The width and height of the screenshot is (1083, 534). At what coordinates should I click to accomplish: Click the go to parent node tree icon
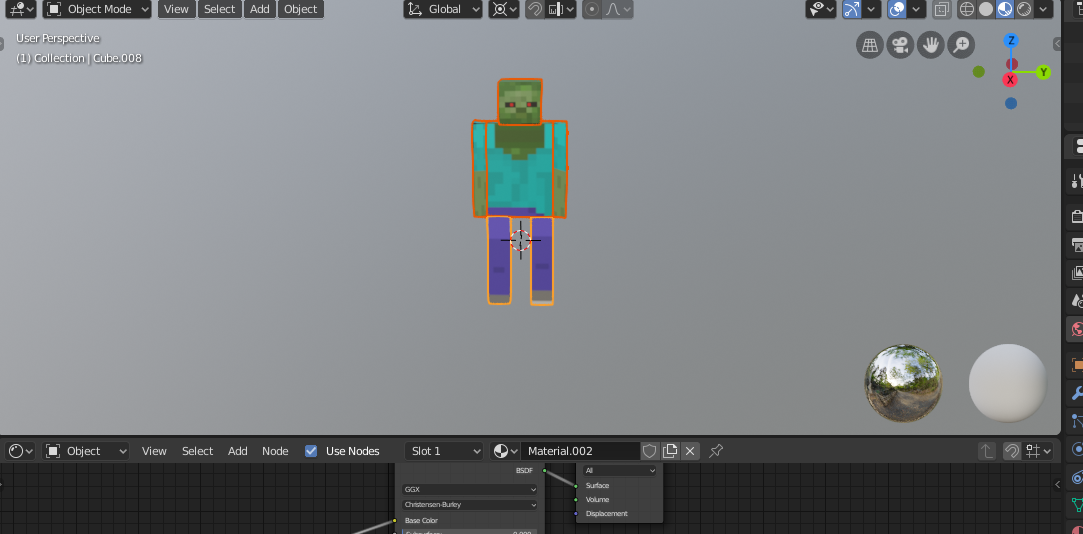pyautogui.click(x=987, y=451)
